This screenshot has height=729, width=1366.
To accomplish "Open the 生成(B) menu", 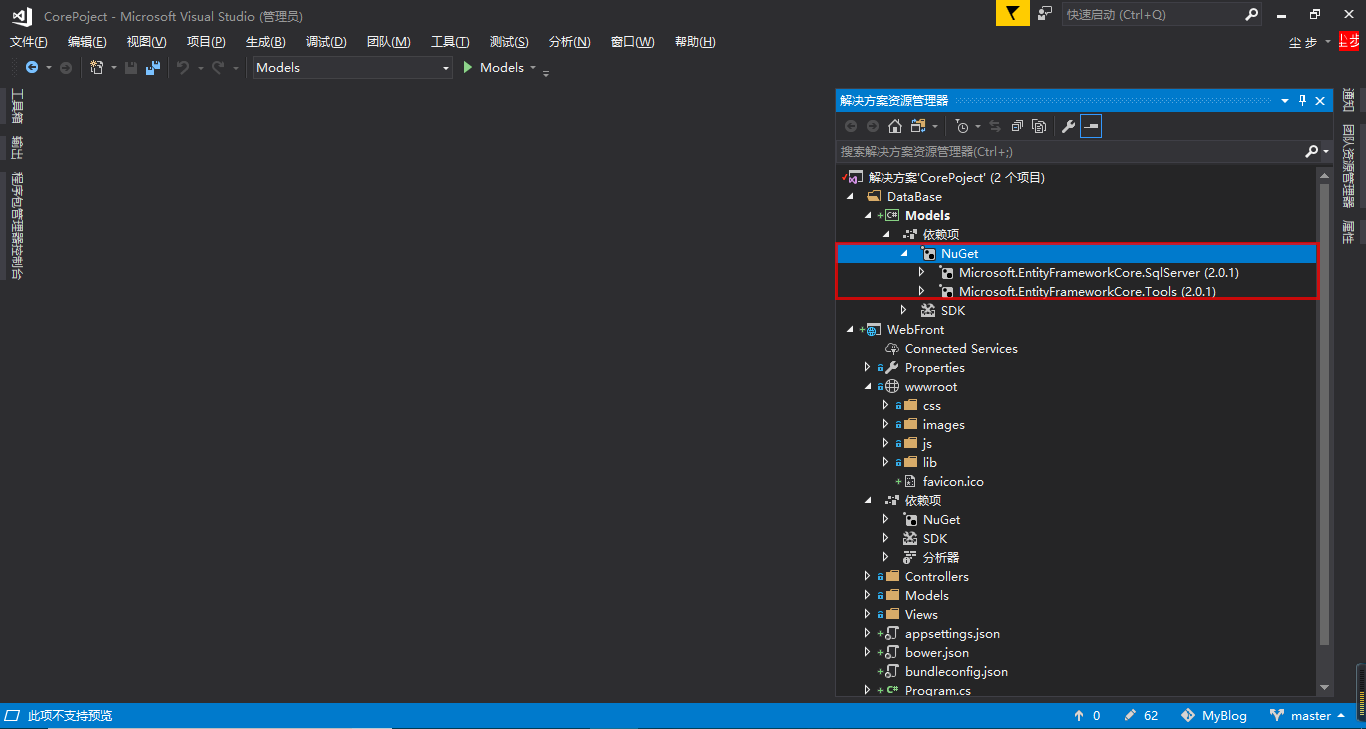I will click(266, 42).
